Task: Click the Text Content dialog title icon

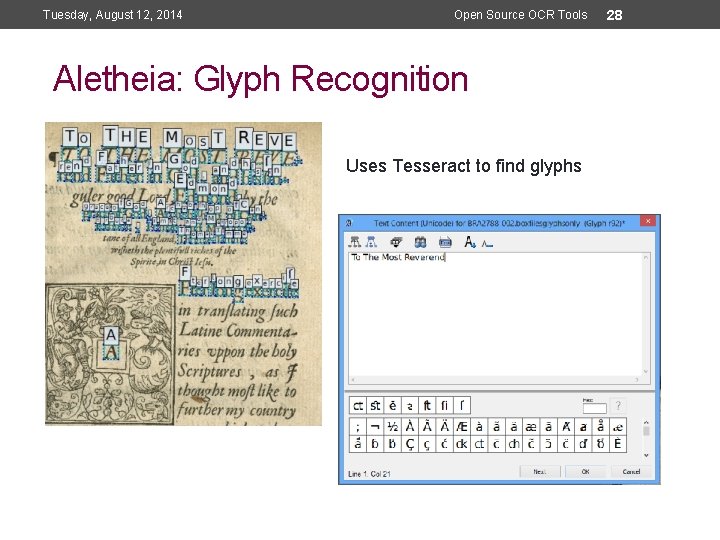Action: pos(349,223)
